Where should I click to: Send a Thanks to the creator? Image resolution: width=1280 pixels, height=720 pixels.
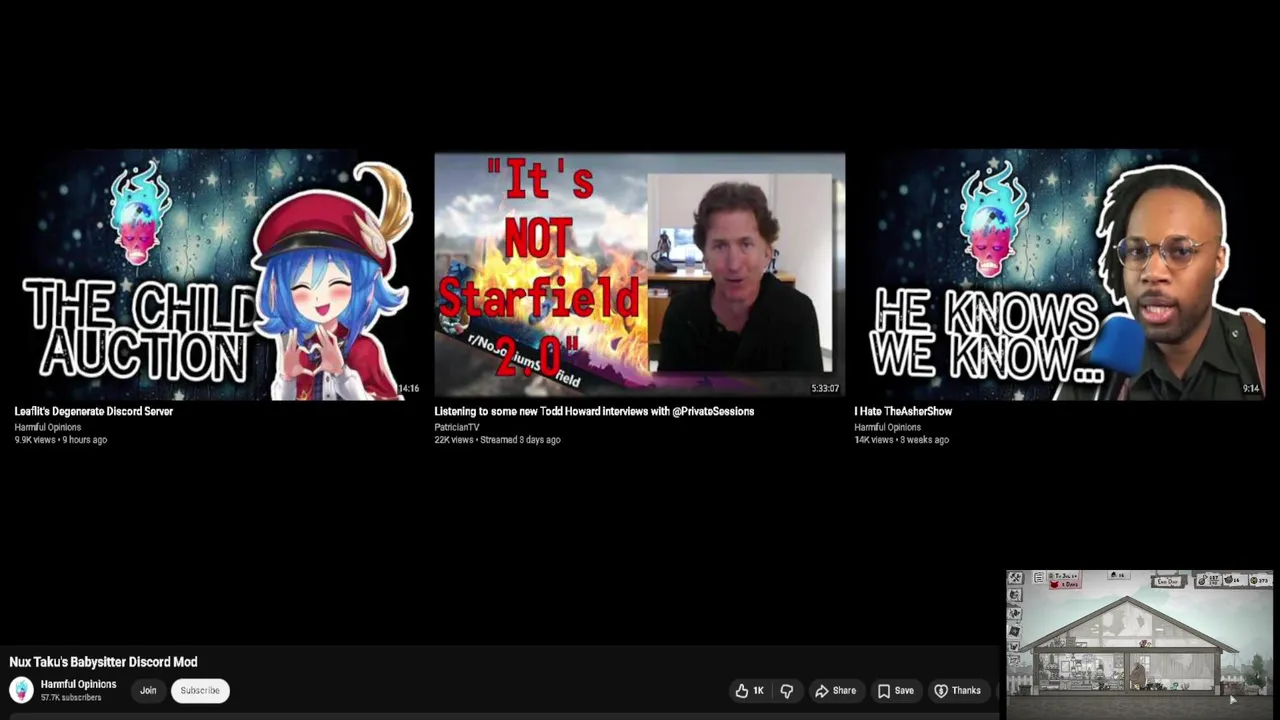[x=957, y=690]
